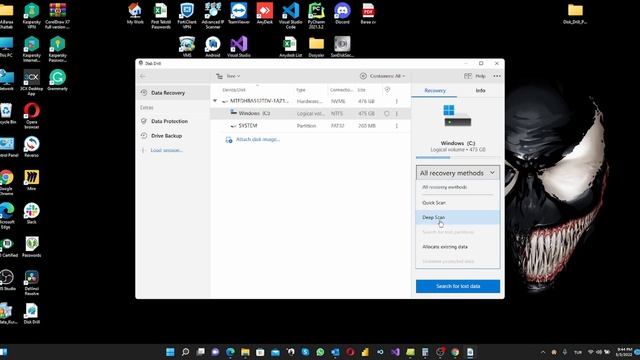Open Help in Disk Drill toolbar
This screenshot has width=640, height=360.
point(475,76)
